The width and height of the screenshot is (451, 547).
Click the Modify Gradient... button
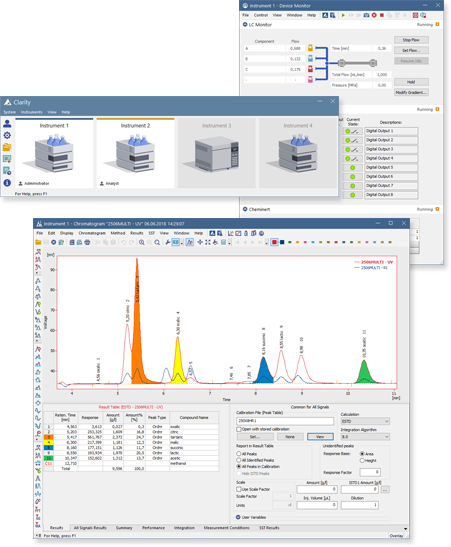point(411,92)
